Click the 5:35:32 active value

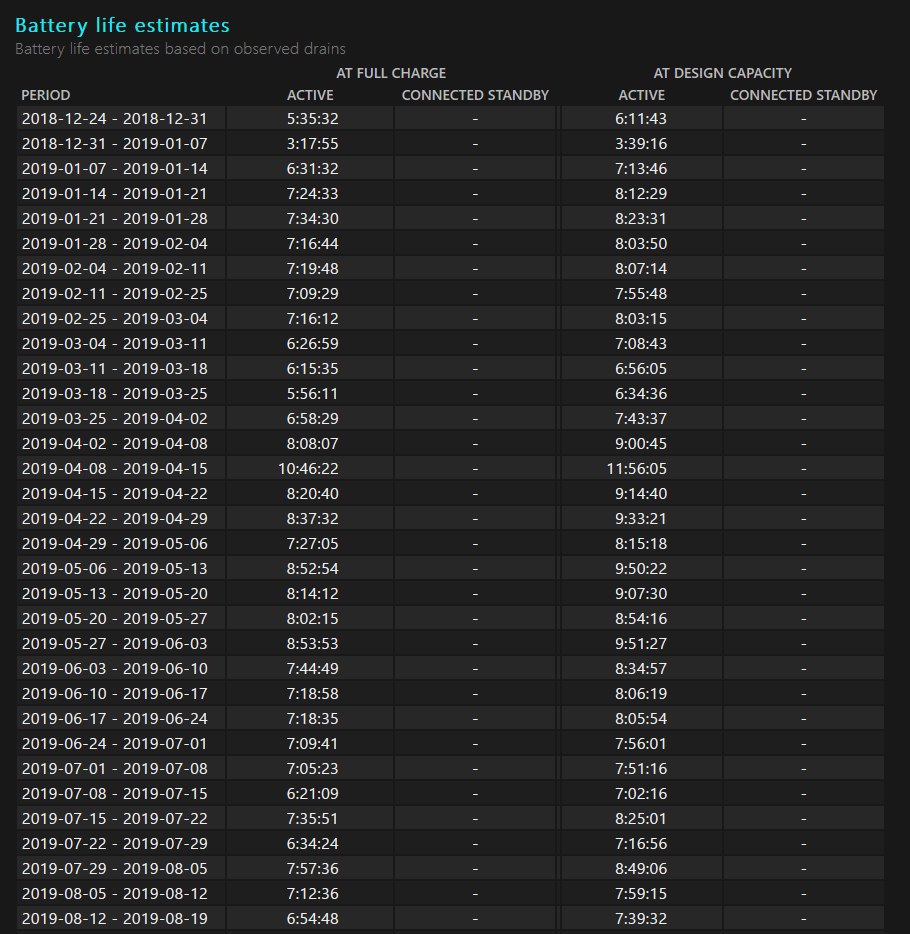tap(312, 119)
